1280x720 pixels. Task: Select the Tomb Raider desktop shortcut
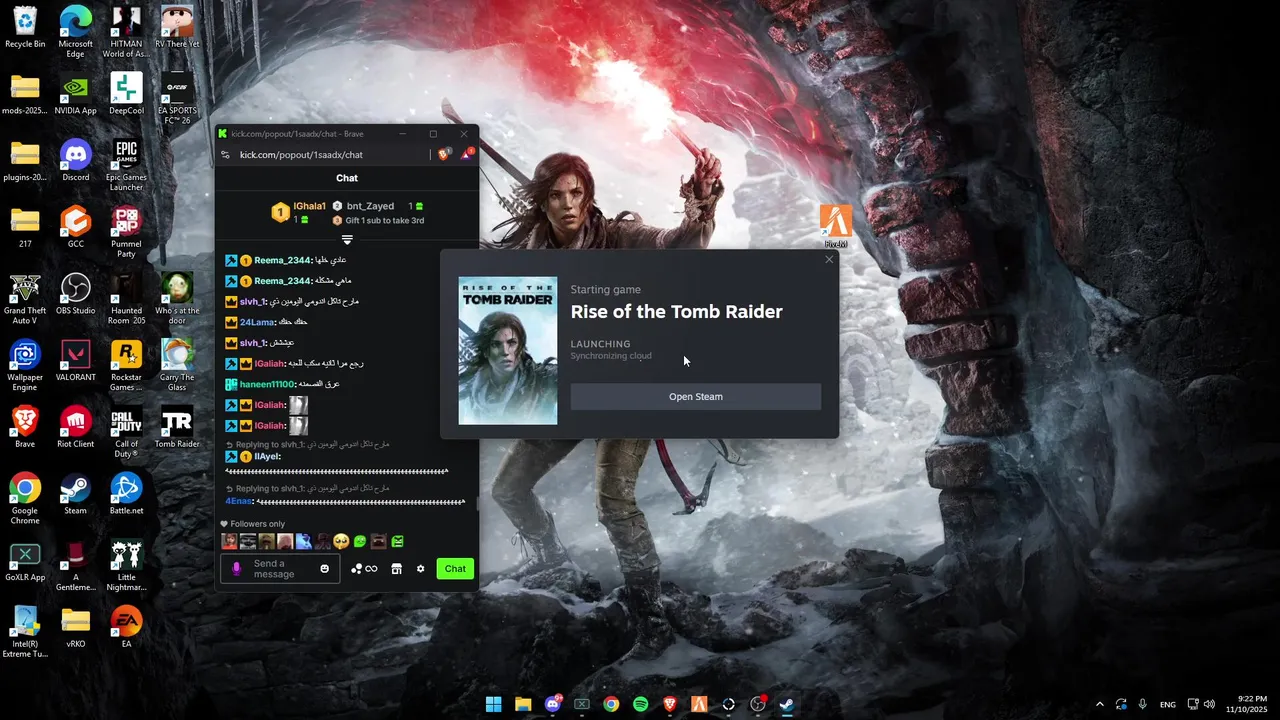tap(177, 428)
